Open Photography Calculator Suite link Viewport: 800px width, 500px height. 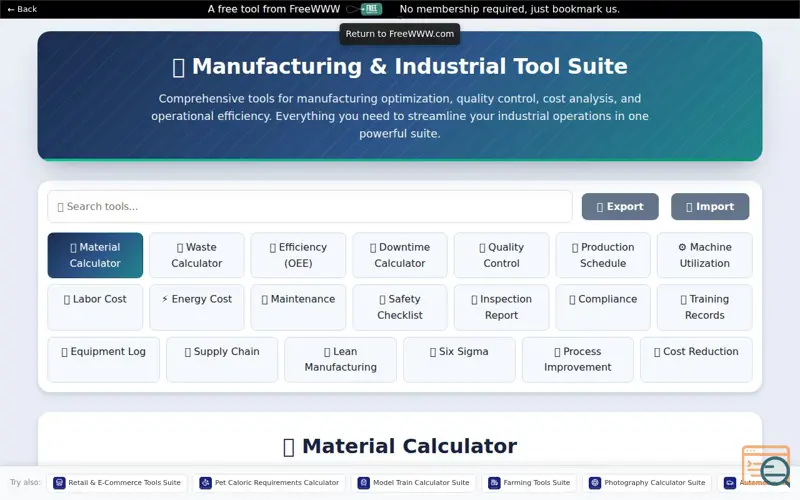pyautogui.click(x=646, y=482)
